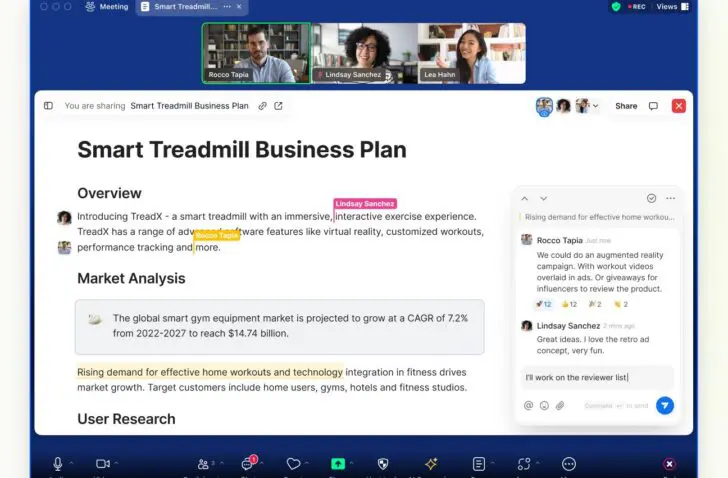Toggle the clap reaction with count 2
Viewport: 728px width, 478px height.
click(x=621, y=304)
